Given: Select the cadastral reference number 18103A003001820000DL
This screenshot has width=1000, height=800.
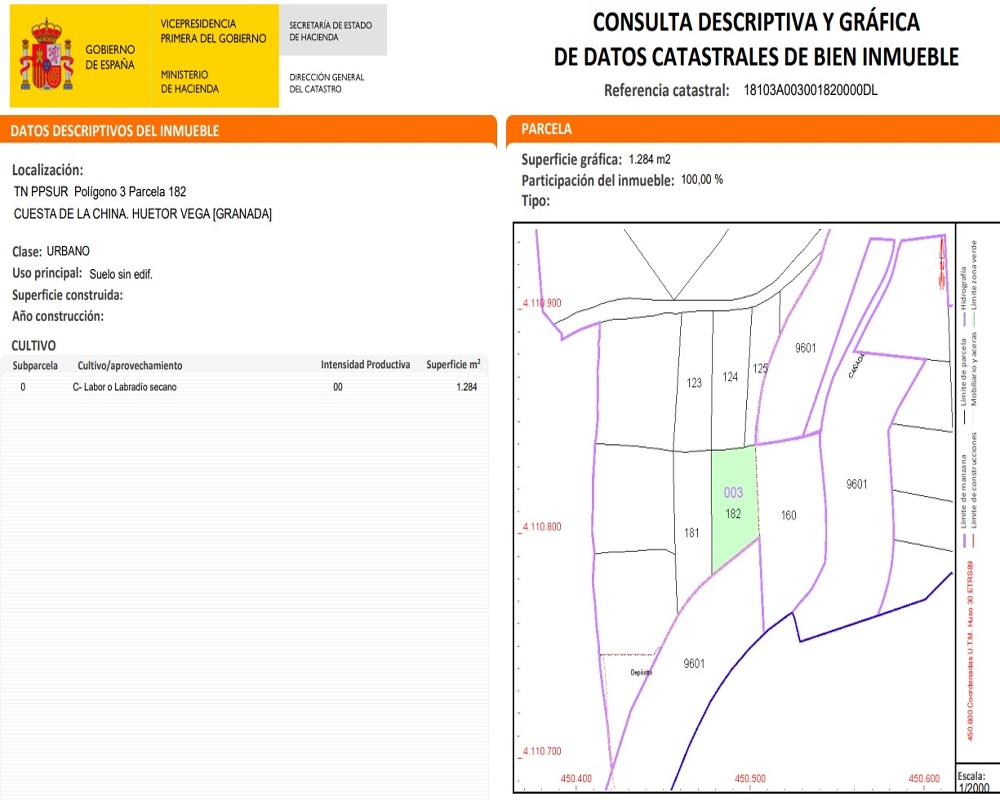Looking at the screenshot, I should (810, 90).
